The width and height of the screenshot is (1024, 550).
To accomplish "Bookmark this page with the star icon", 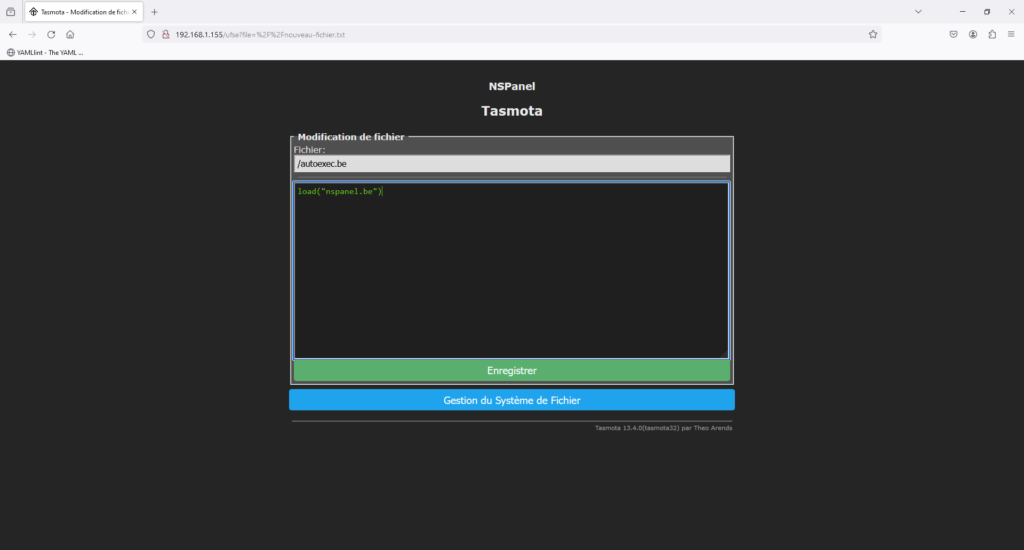I will click(873, 35).
